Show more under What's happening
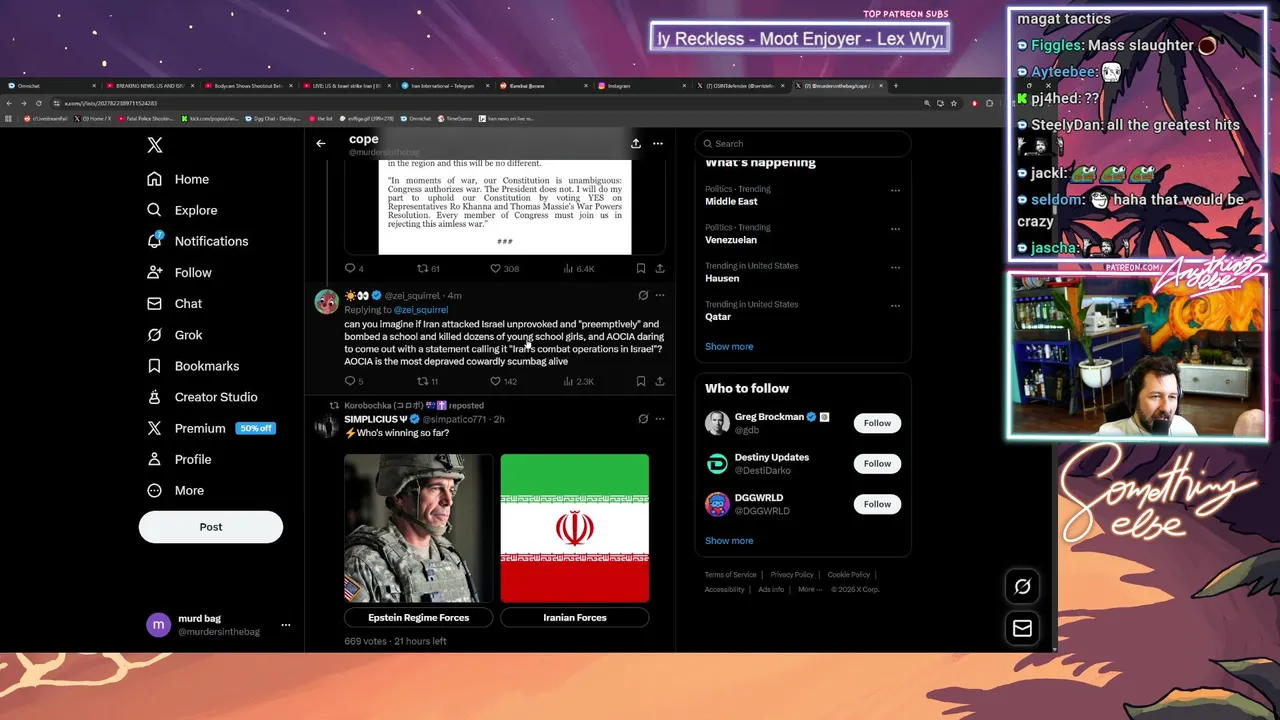1280x720 pixels. (729, 346)
